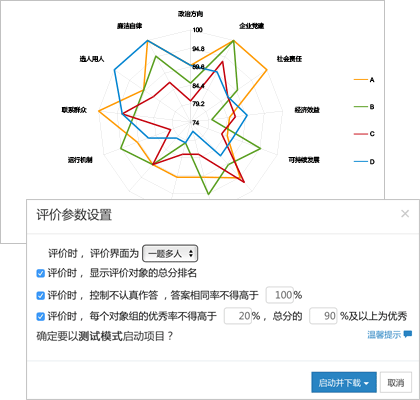Uncheck 控制不认真作答 checkbox

pyautogui.click(x=40, y=295)
